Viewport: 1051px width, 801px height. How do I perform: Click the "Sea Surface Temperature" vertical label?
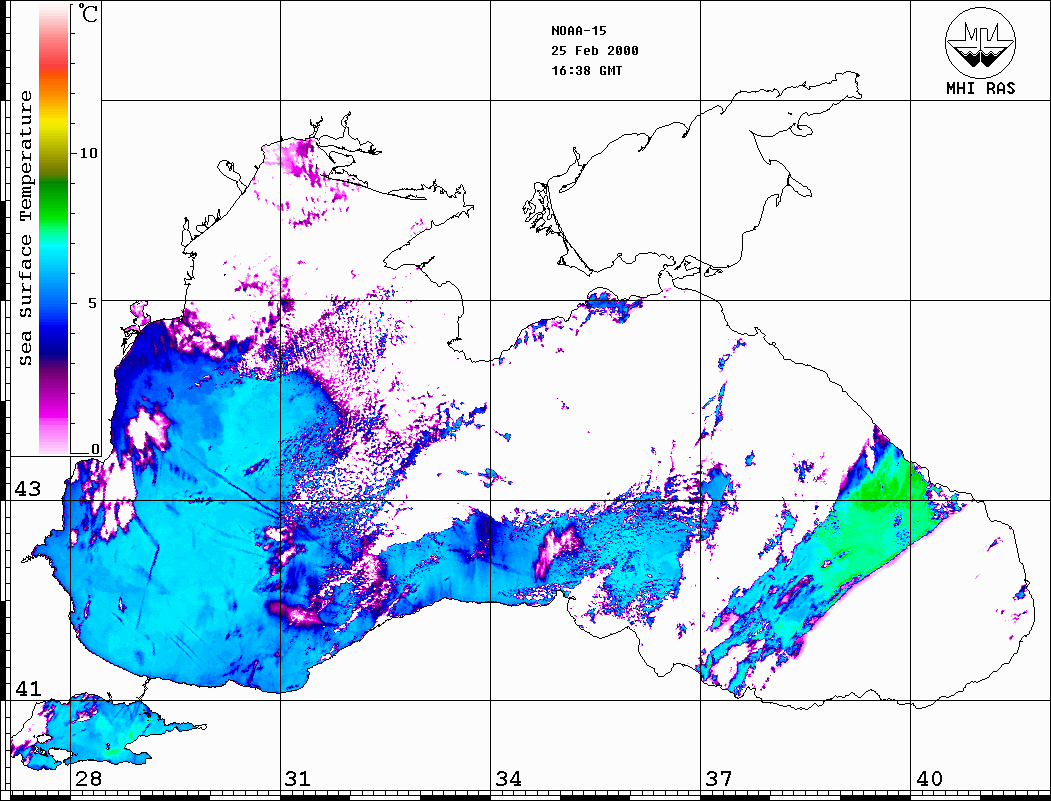[26, 228]
